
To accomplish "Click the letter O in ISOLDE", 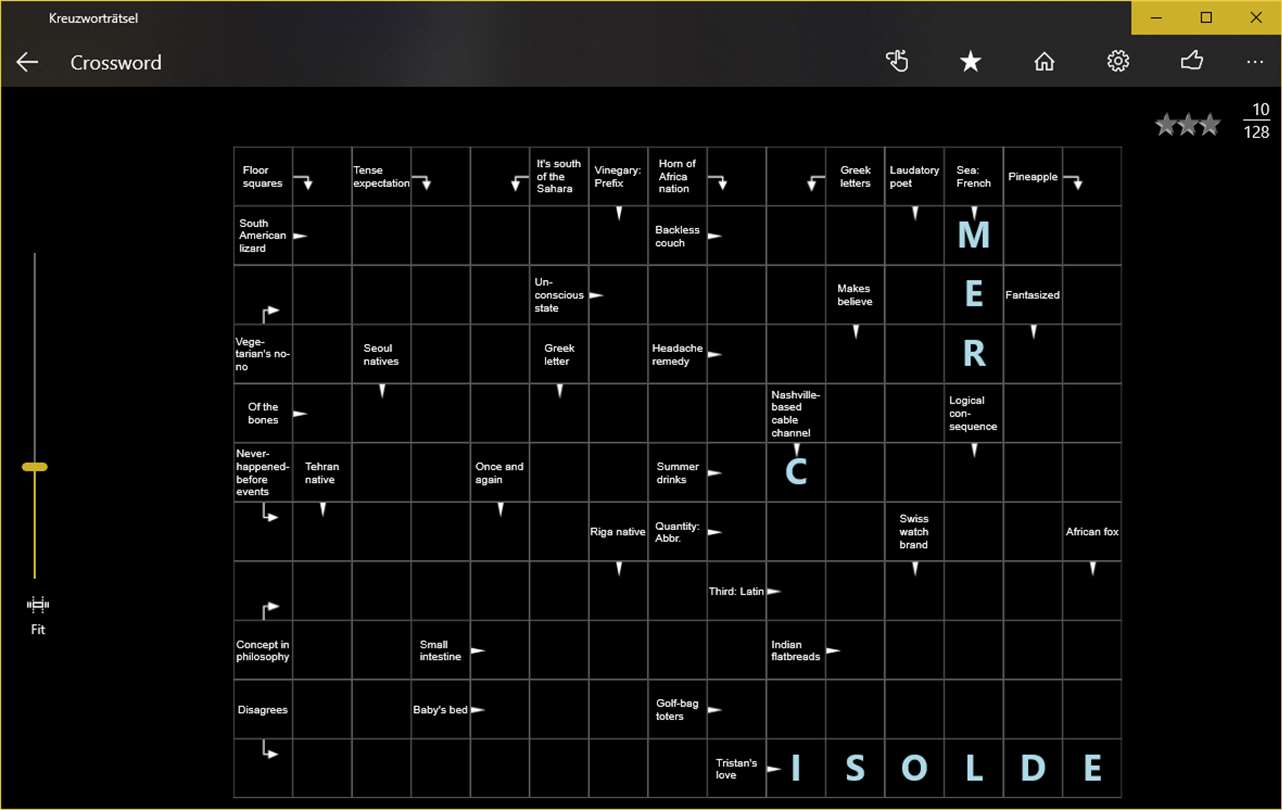I will pos(914,768).
